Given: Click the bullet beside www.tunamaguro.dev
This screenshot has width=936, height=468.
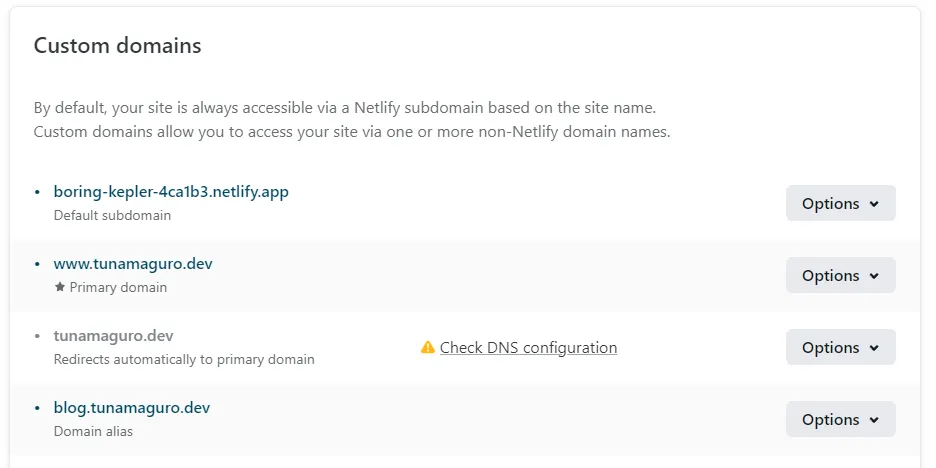Looking at the screenshot, I should click(38, 264).
